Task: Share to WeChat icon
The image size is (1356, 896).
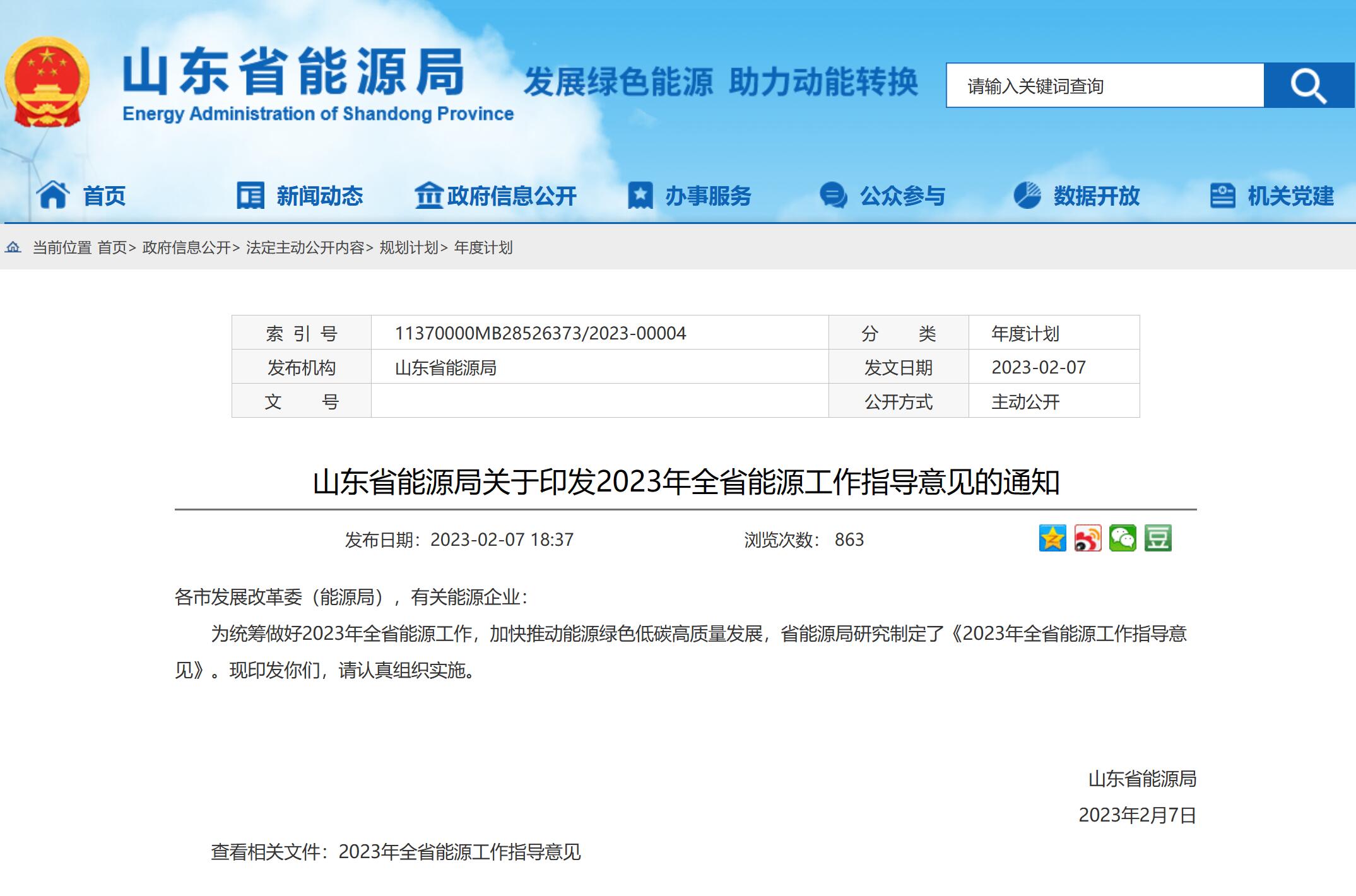Action: [x=1123, y=538]
